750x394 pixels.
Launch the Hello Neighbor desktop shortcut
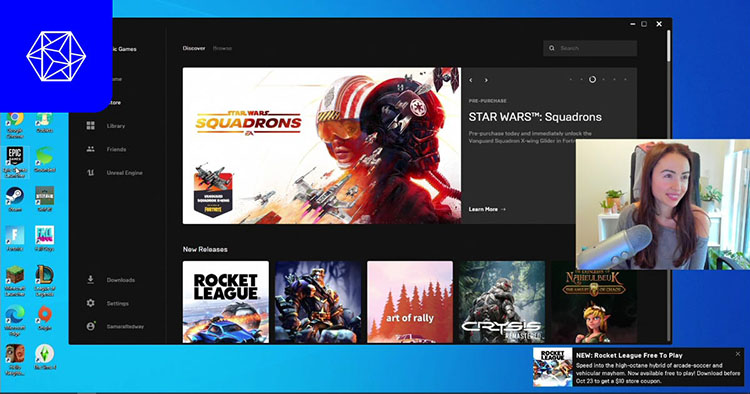pos(15,360)
